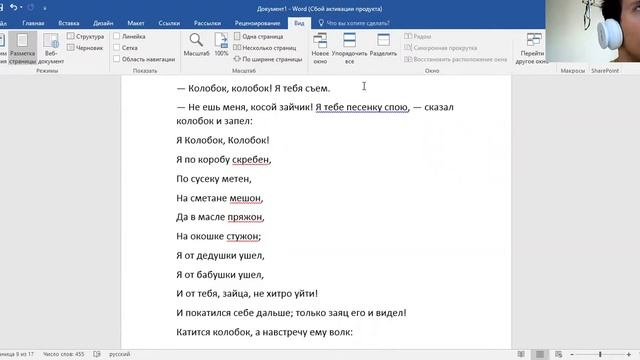Open the Рассылки tab

[207, 23]
